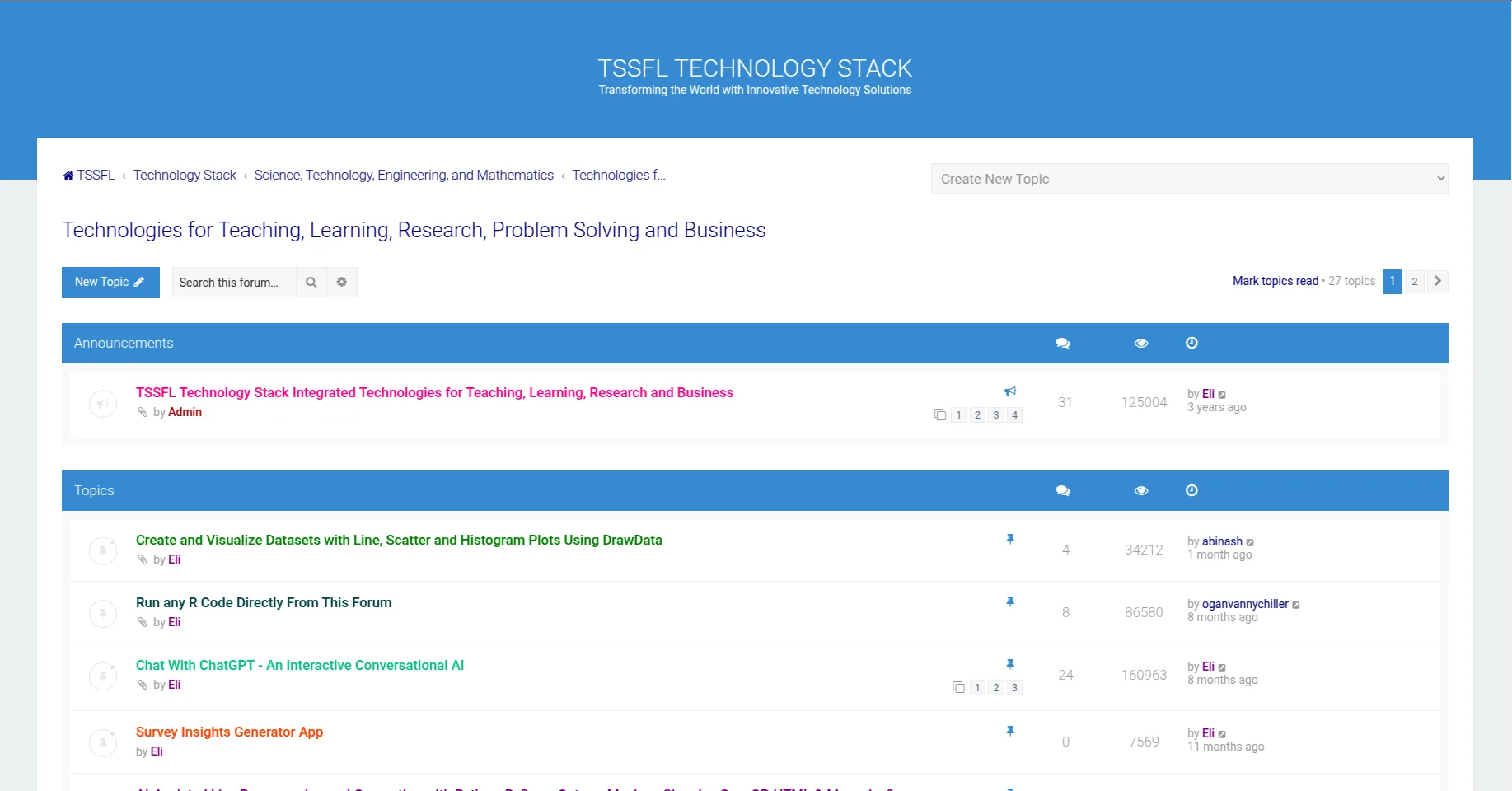Image resolution: width=1512 pixels, height=791 pixels.
Task: Click the pin icon on Chat With ChatGPT row
Action: 1010,664
